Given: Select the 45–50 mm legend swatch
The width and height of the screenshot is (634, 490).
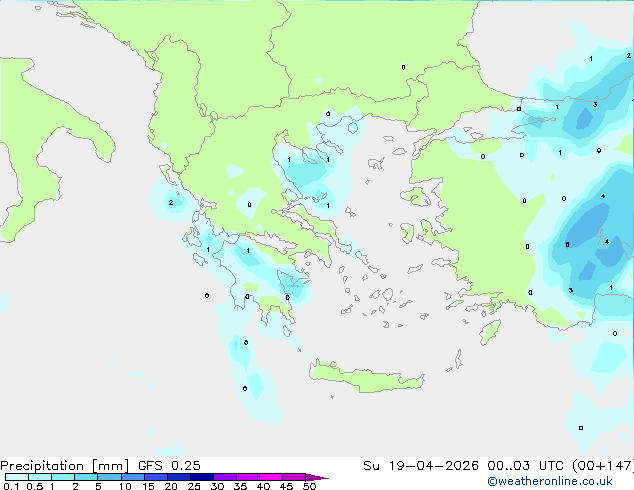Looking at the screenshot, I should (294, 477).
